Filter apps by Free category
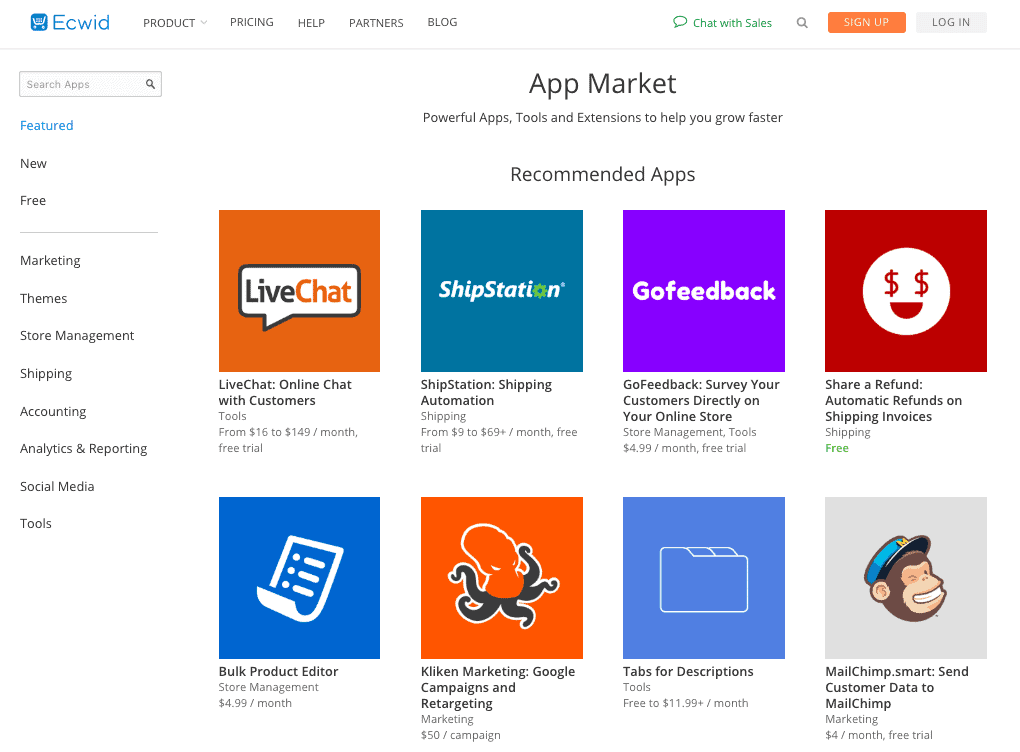Viewport: 1020px width, 752px height. click(x=33, y=200)
